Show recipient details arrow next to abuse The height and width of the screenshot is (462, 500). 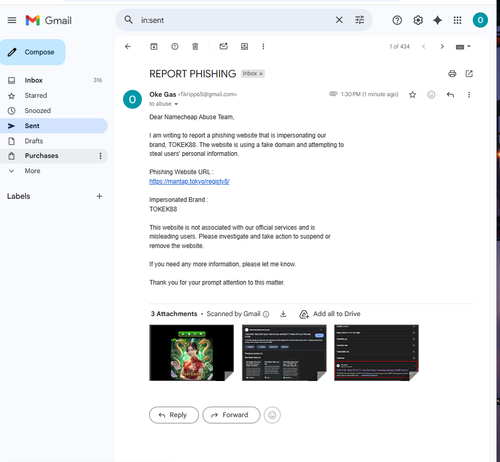click(176, 104)
